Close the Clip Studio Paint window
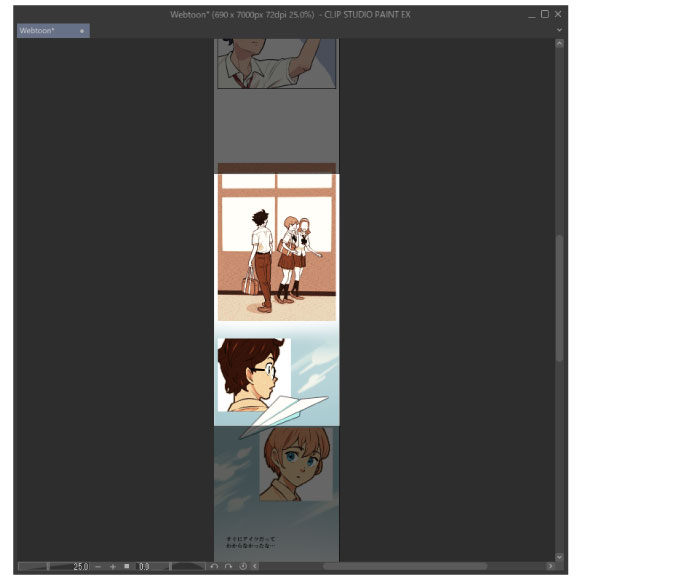This screenshot has height=580, width=693. 558,14
